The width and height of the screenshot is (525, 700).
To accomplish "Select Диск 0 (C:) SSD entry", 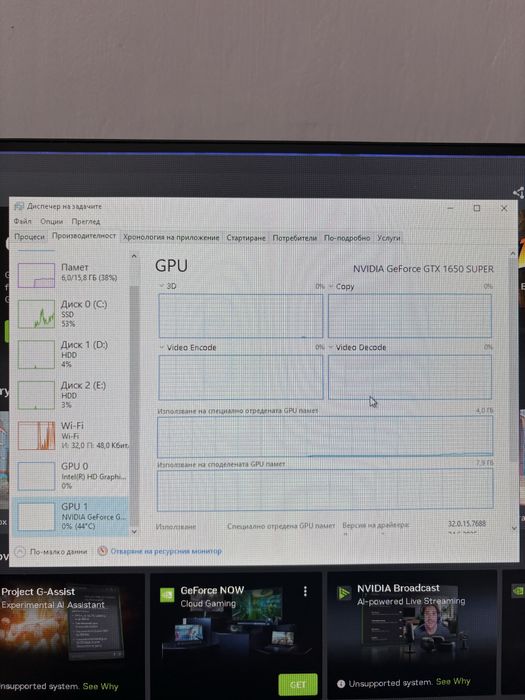I will tap(71, 313).
